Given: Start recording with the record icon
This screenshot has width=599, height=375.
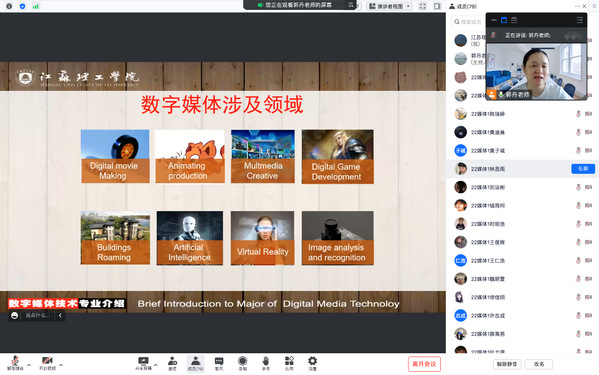Looking at the screenshot, I should coord(243,363).
